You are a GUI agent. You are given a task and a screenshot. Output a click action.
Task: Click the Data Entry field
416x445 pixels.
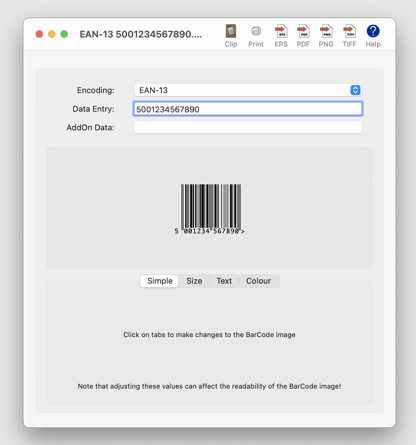pos(248,109)
